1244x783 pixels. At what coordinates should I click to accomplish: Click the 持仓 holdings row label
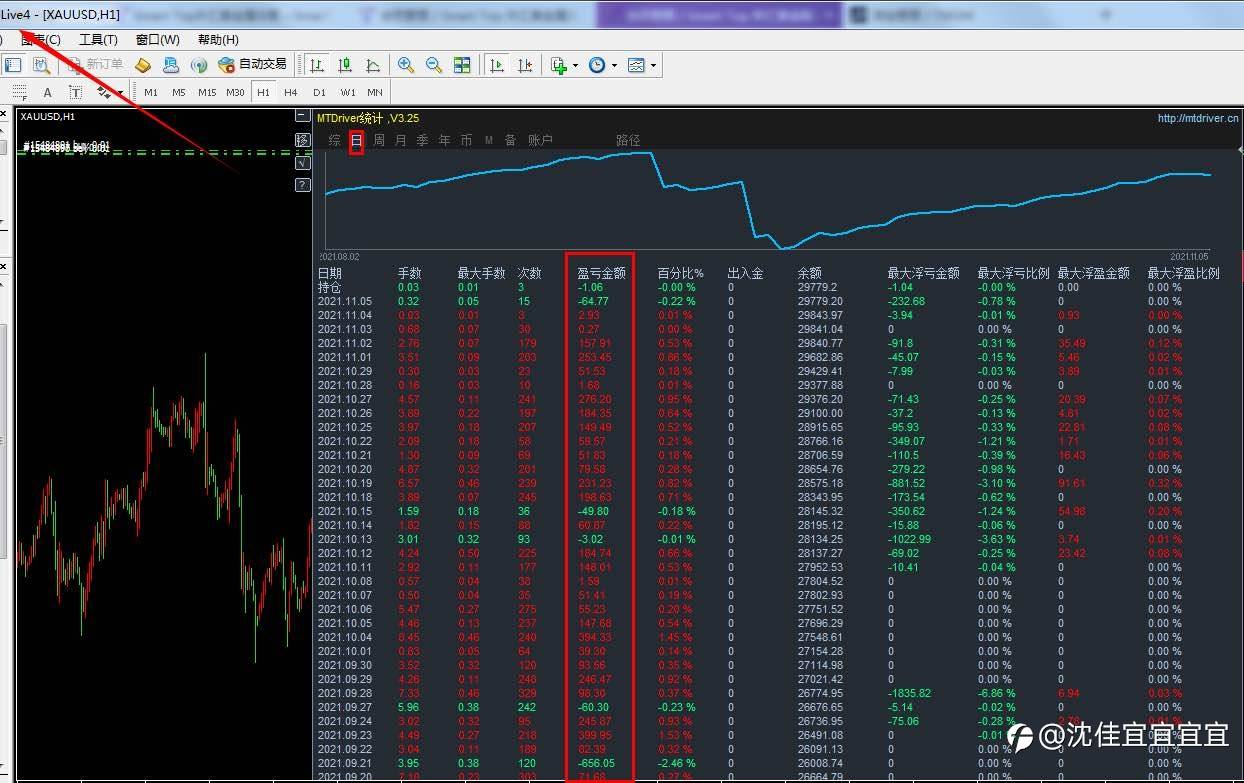coord(330,287)
